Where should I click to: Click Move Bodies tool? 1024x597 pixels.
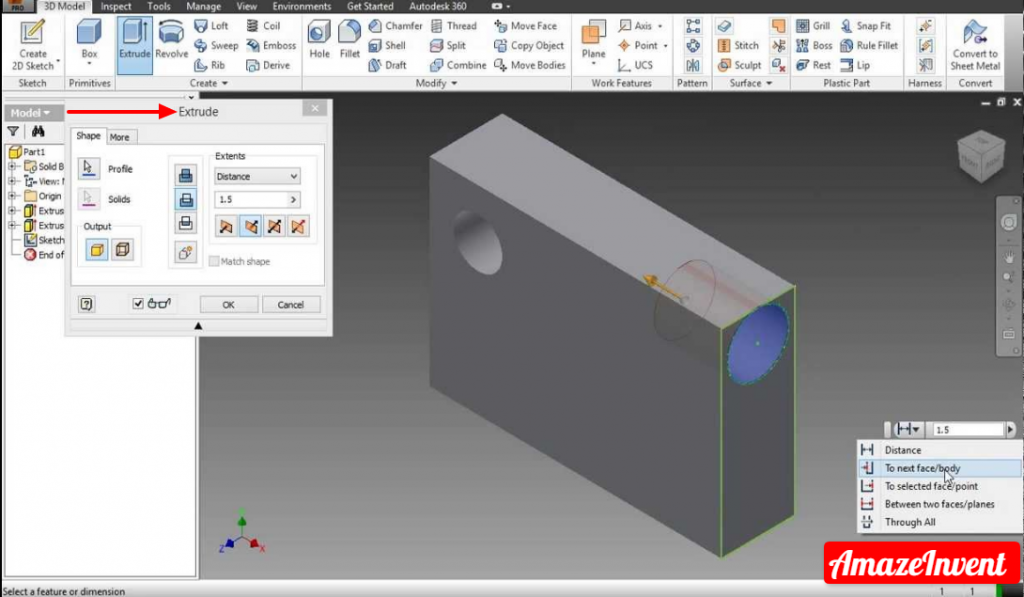(530, 65)
